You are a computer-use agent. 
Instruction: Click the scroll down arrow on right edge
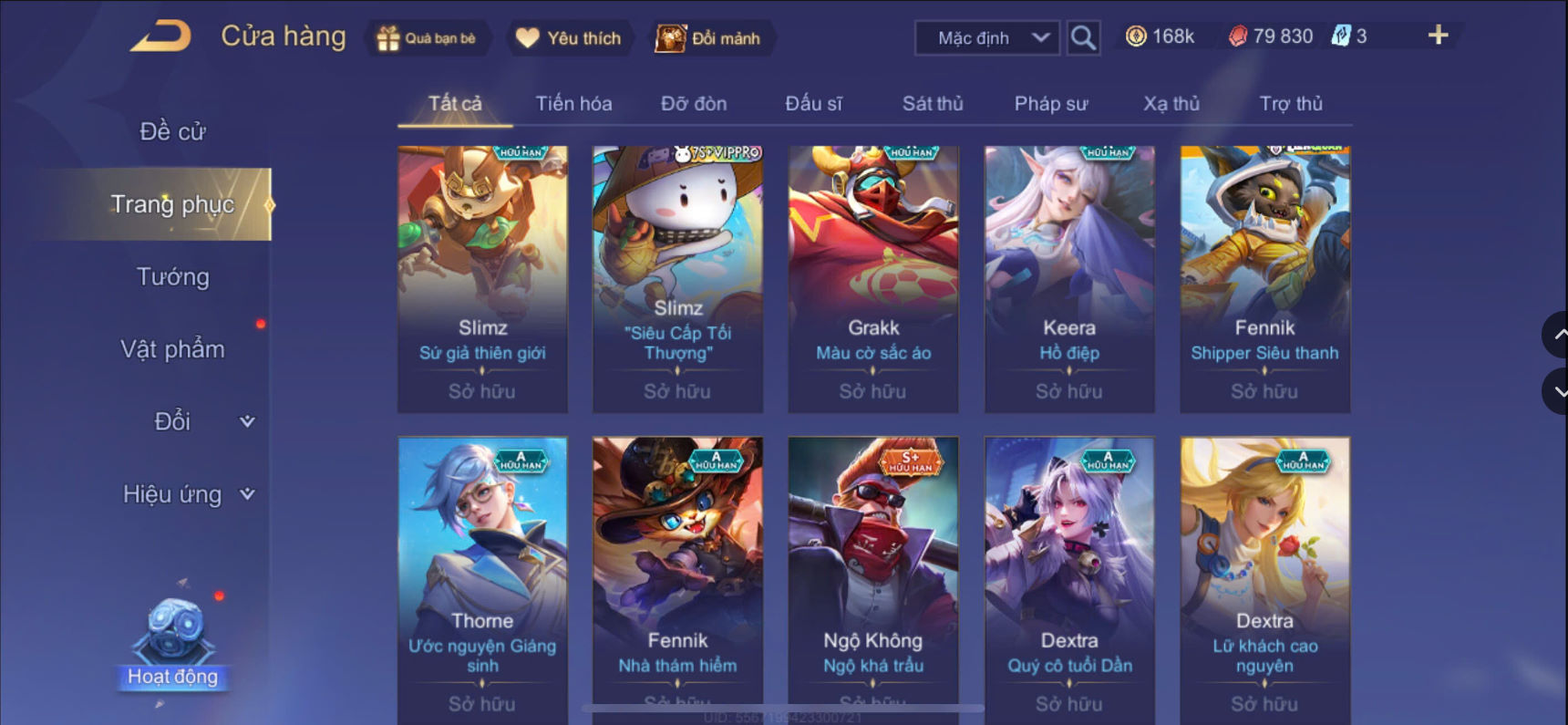point(1556,391)
